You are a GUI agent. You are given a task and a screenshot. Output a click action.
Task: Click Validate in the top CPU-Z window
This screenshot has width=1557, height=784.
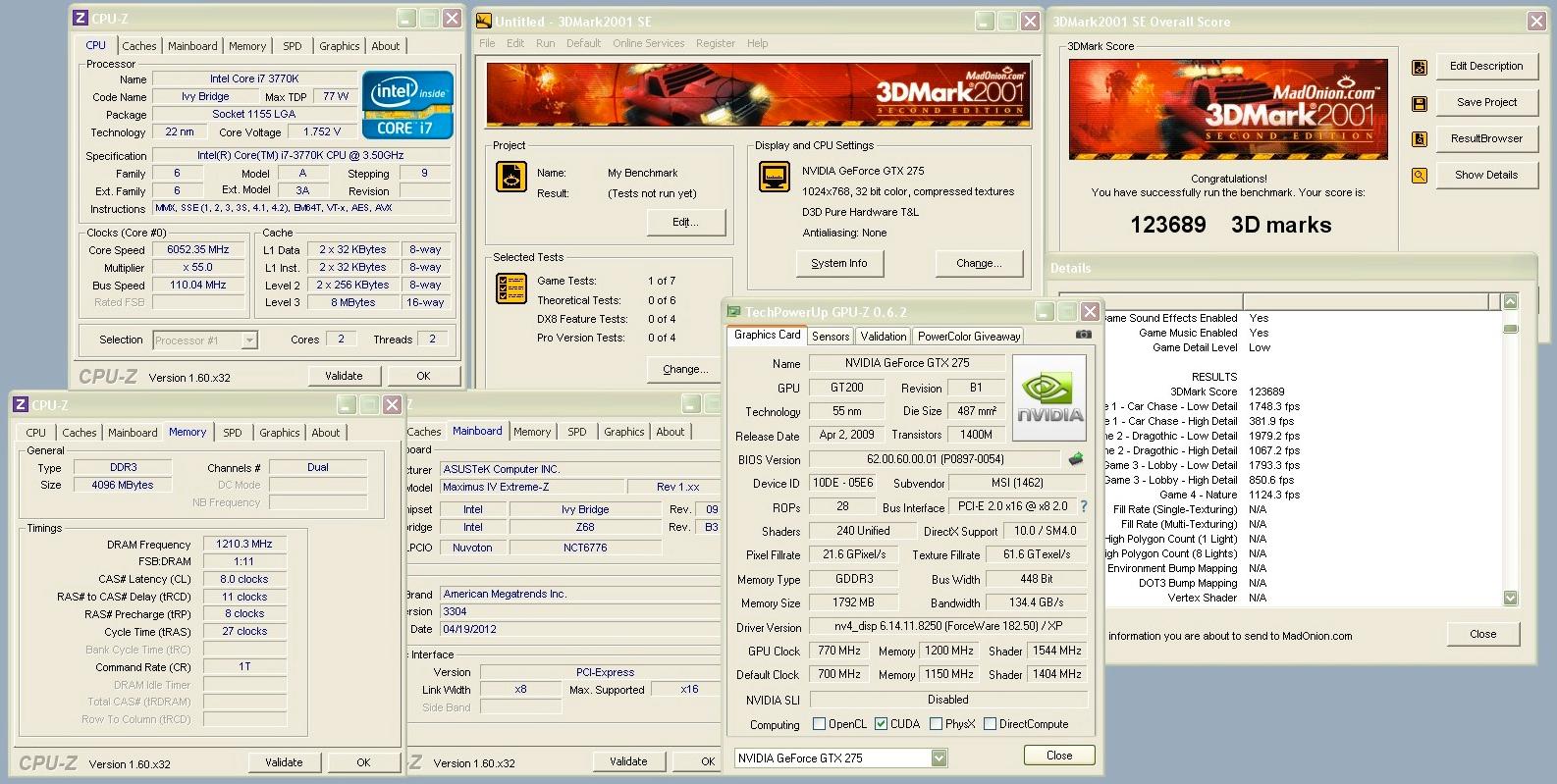[x=344, y=376]
